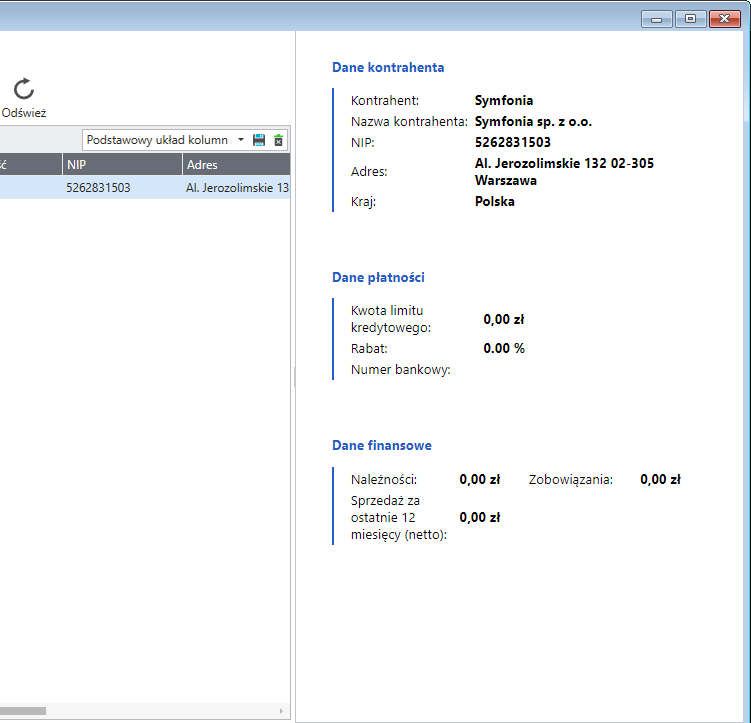Click the Odśwież refresh icon
751x723 pixels.
[23, 90]
